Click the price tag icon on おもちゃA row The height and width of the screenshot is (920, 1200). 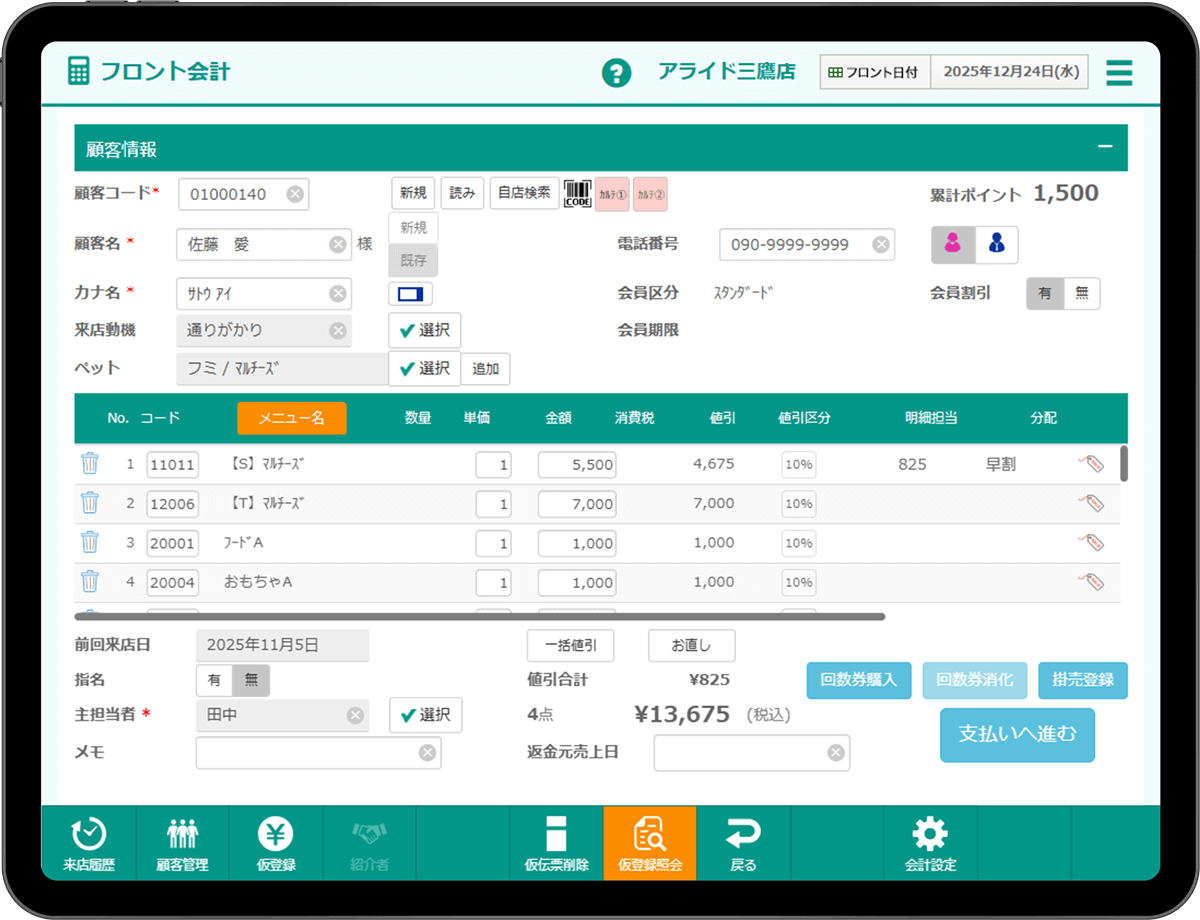tap(1092, 582)
